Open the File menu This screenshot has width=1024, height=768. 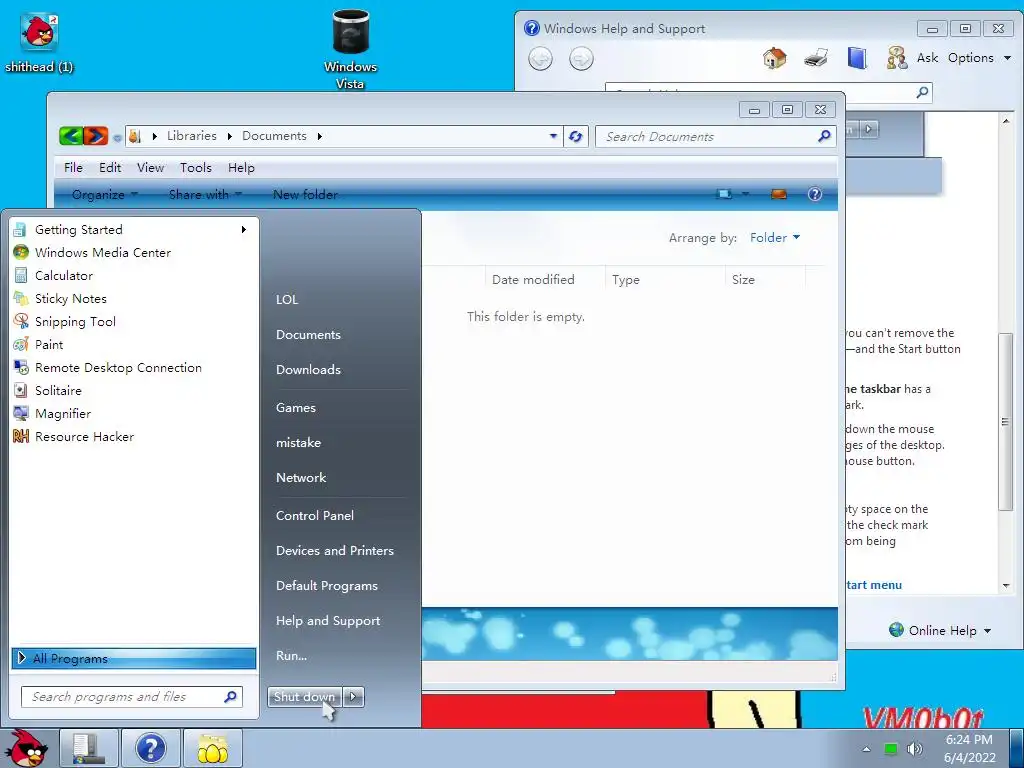point(73,168)
